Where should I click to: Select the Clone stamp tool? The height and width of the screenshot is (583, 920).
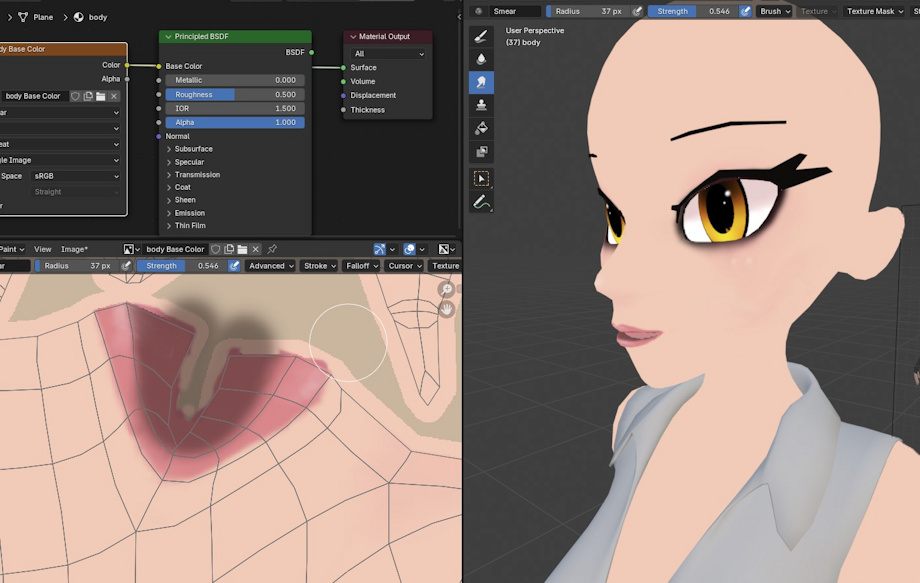click(481, 105)
